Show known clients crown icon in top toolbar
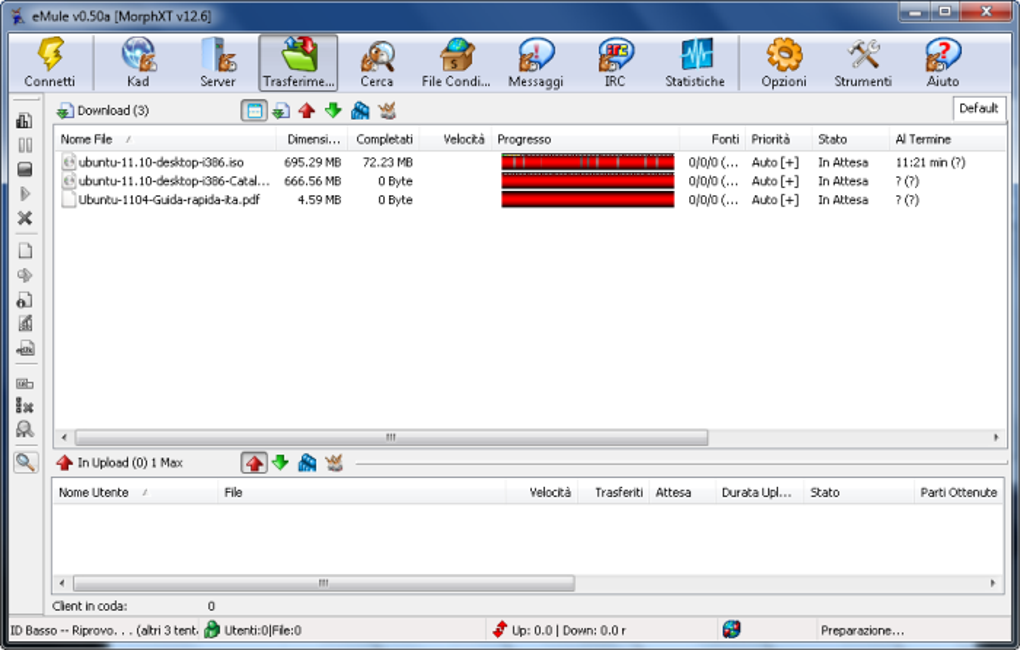 pyautogui.click(x=386, y=111)
